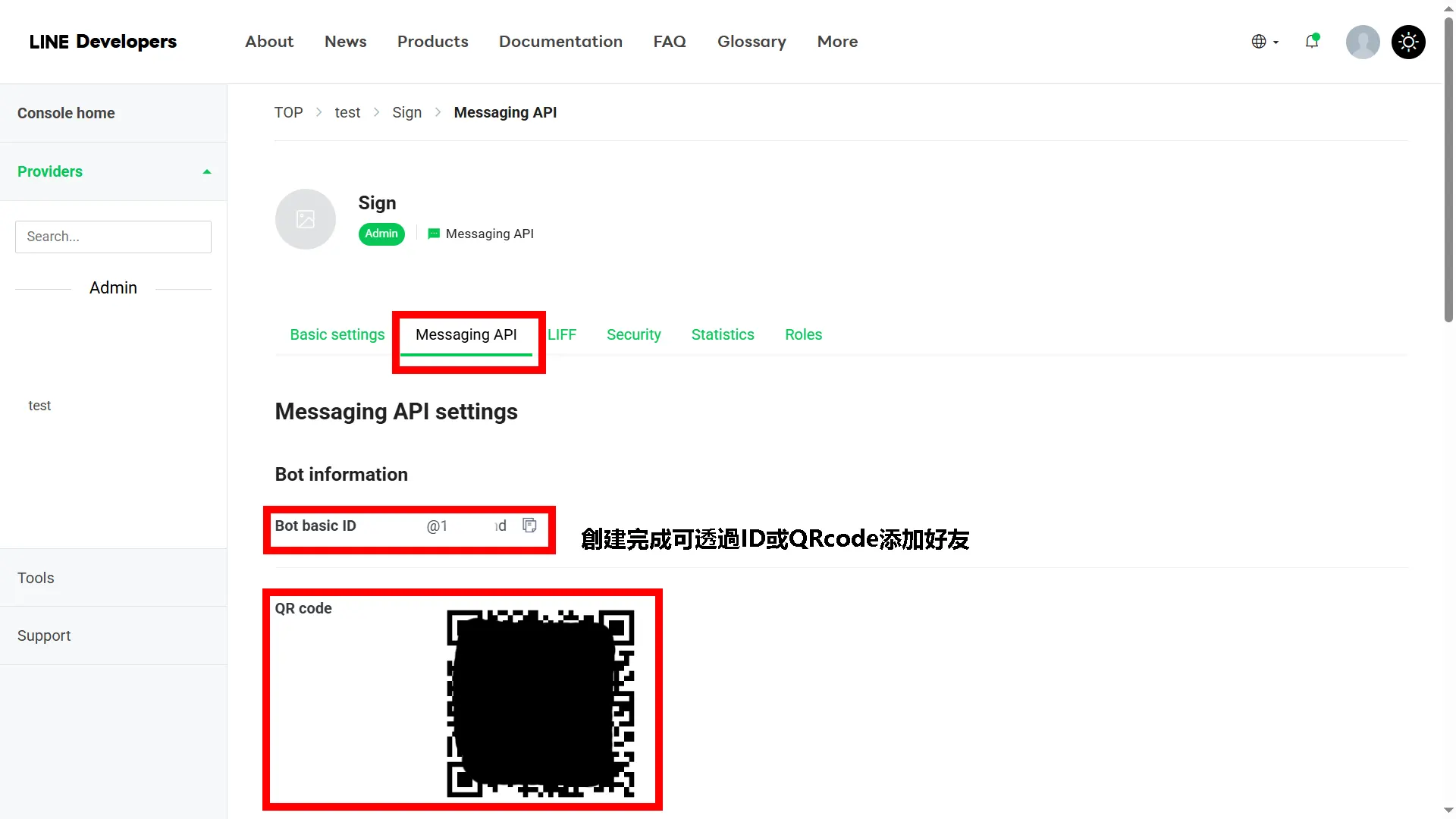Copy the Bot basic ID using the copy icon
Image resolution: width=1456 pixels, height=819 pixels.
pyautogui.click(x=529, y=525)
